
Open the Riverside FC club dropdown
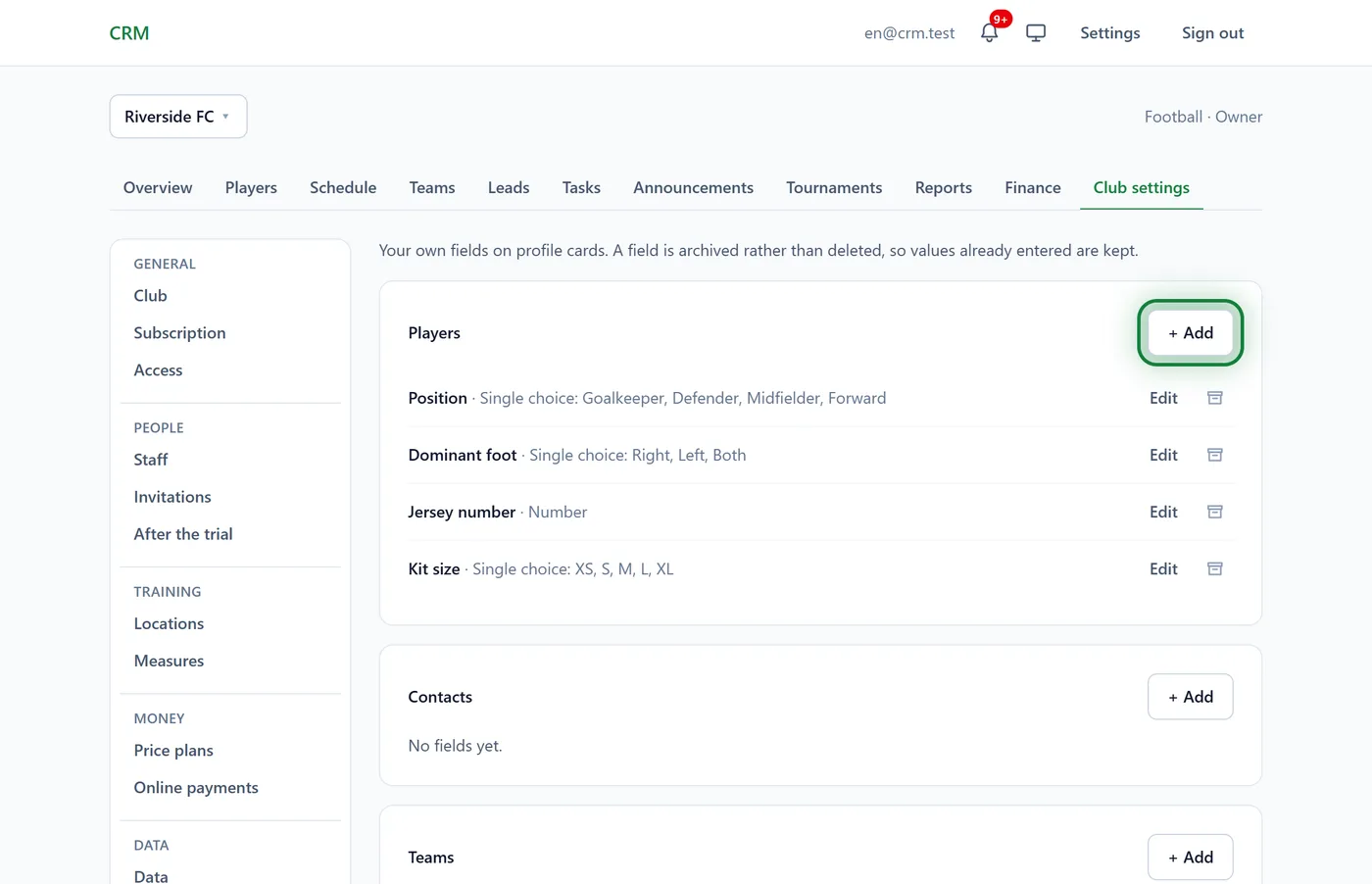[x=178, y=117]
